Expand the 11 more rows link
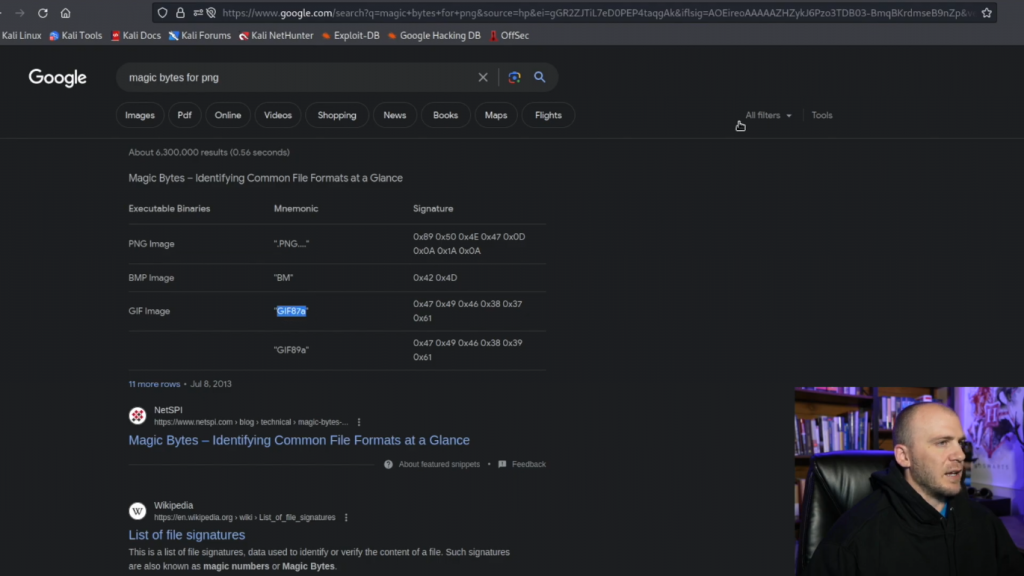The height and width of the screenshot is (576, 1024). [x=154, y=384]
